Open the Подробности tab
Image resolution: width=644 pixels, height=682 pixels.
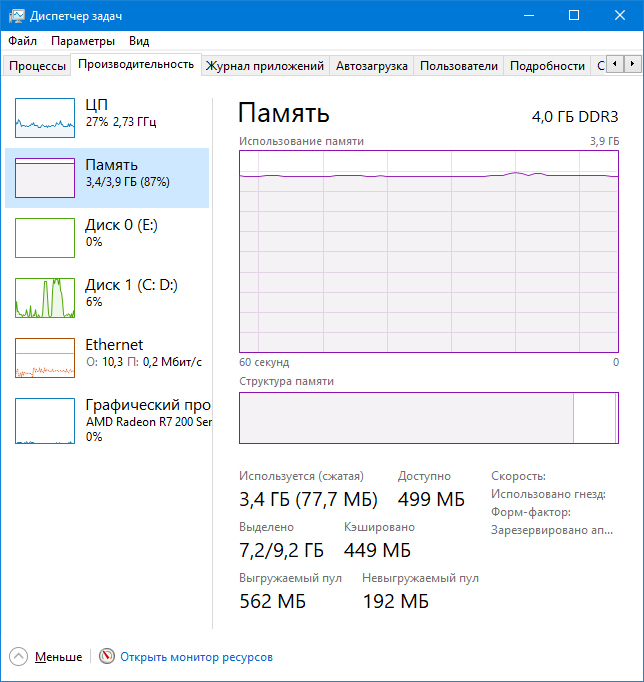click(x=547, y=66)
